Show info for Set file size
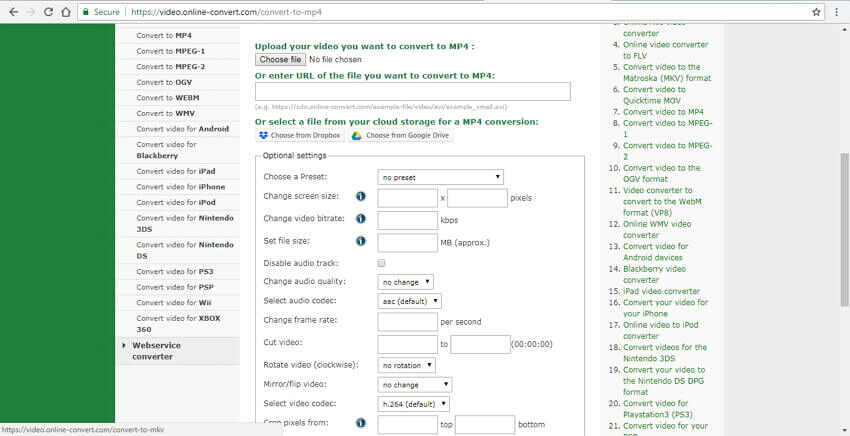 pos(360,241)
